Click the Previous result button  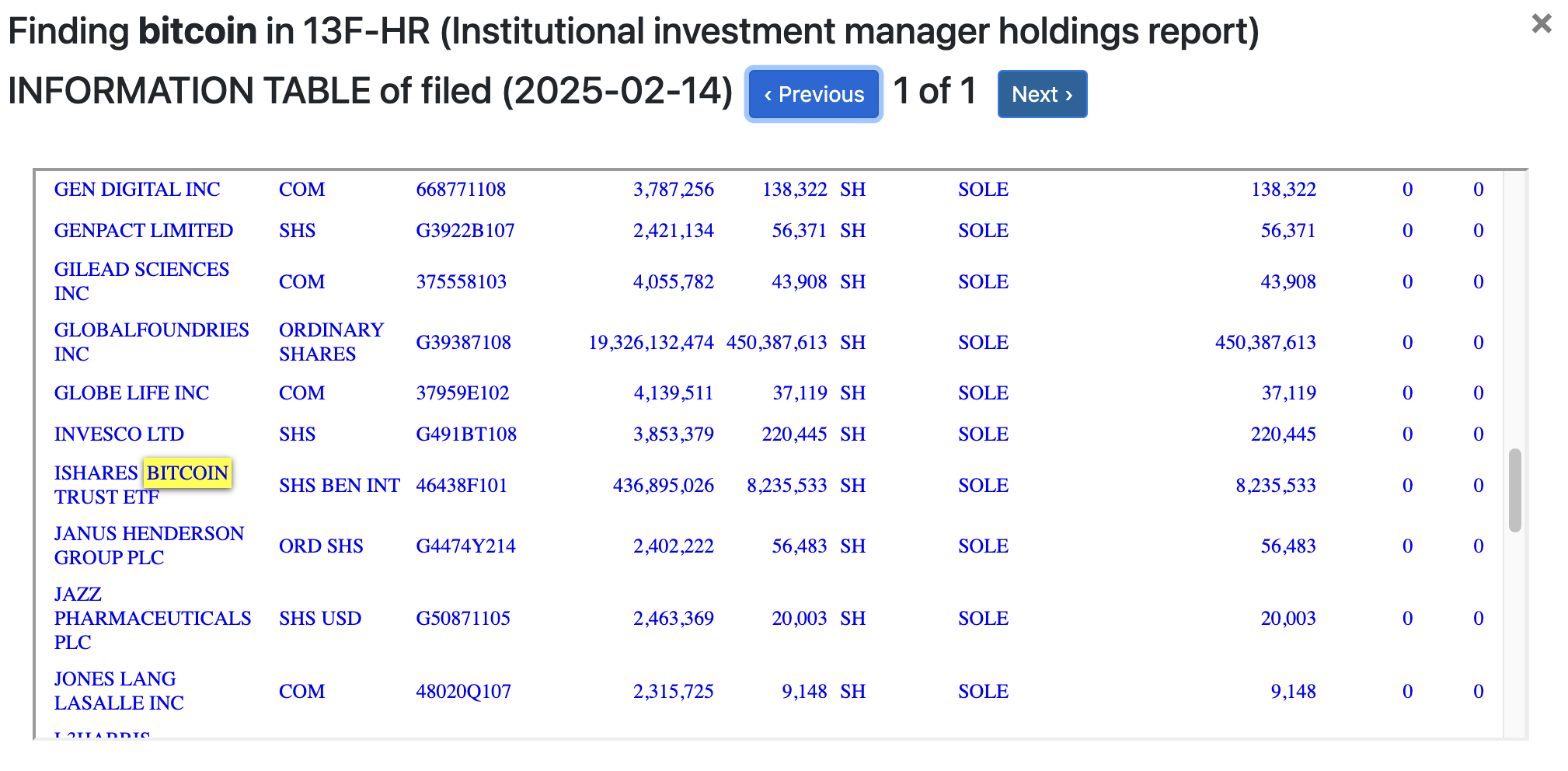coord(813,94)
